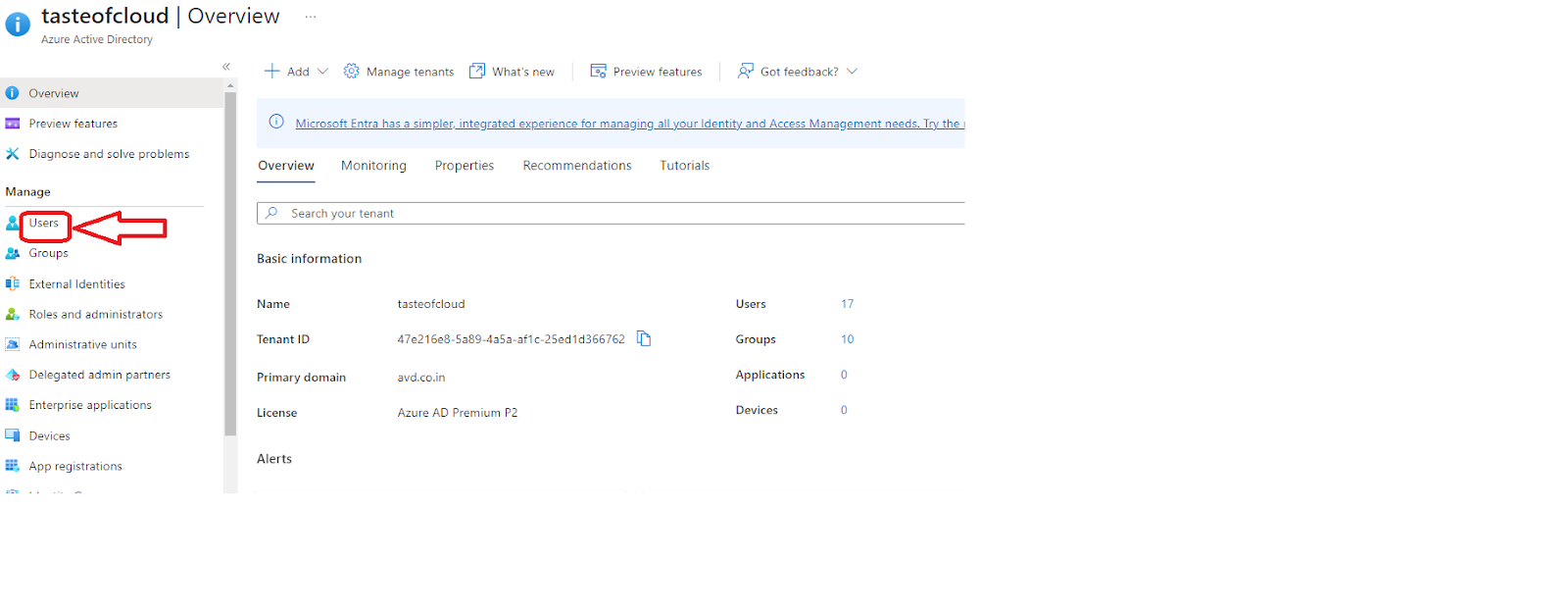Open App registrations menu item
This screenshot has width=1568, height=610.
point(75,466)
